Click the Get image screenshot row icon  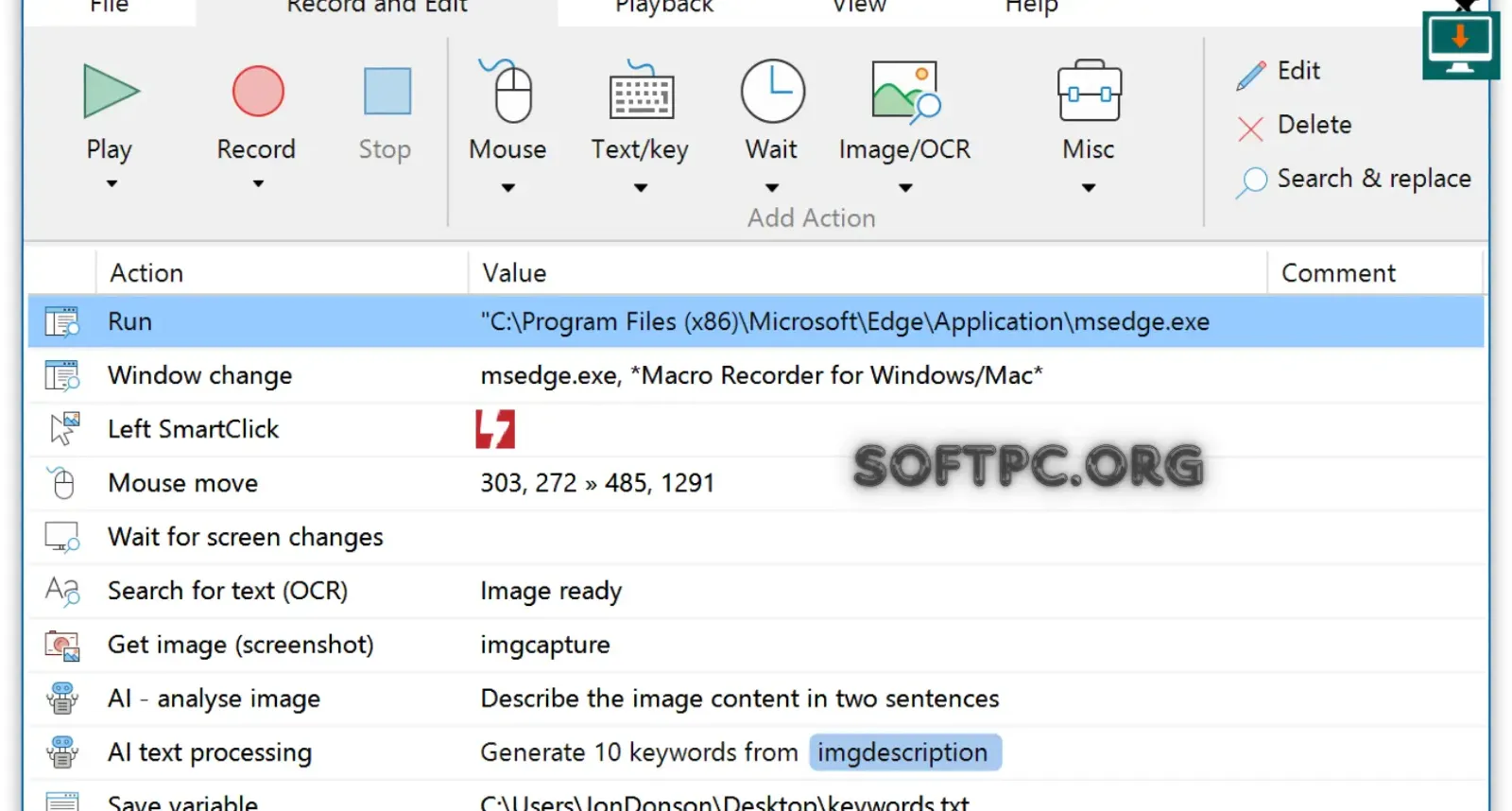click(62, 645)
